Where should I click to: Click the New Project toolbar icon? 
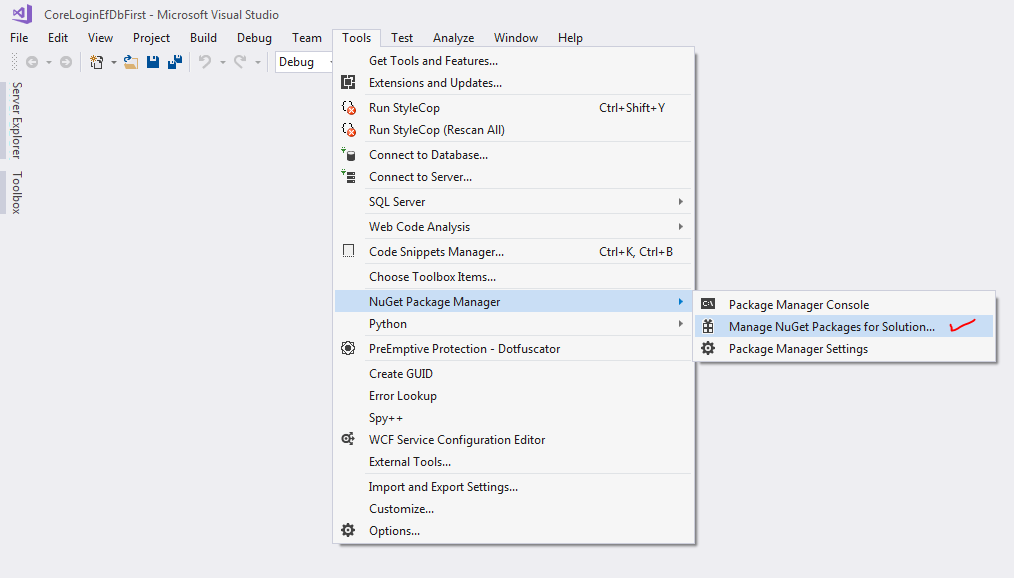coord(97,62)
